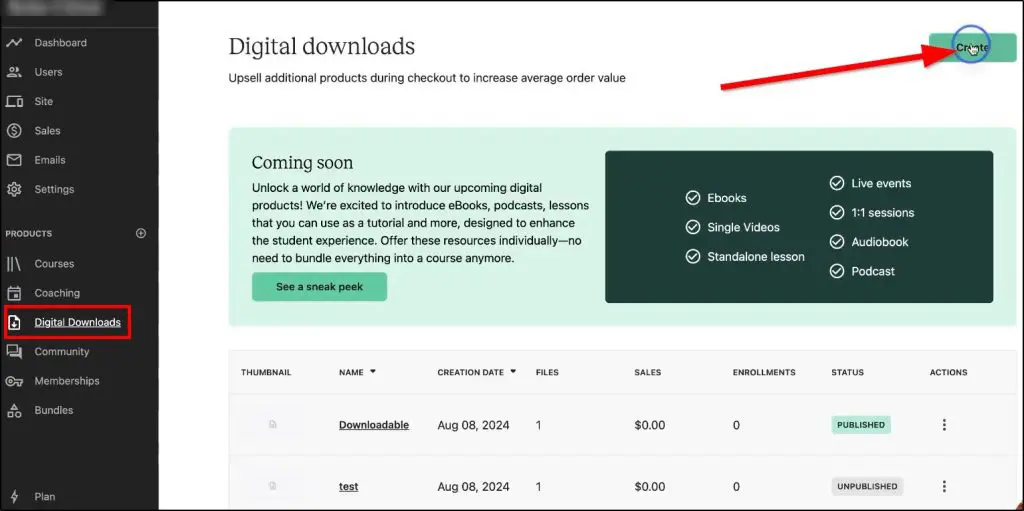Click the Users people icon
The image size is (1024, 511).
pyautogui.click(x=14, y=72)
